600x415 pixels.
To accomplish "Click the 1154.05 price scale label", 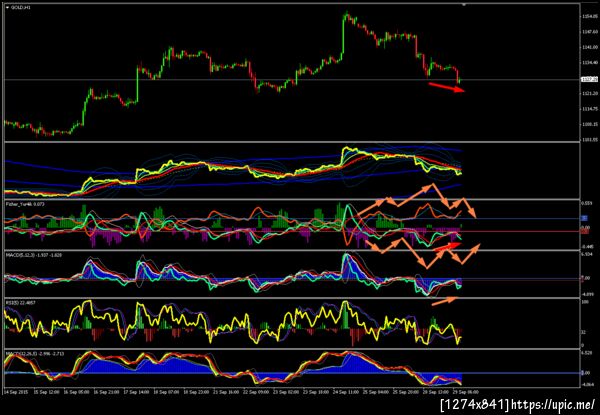I will pos(589,16).
